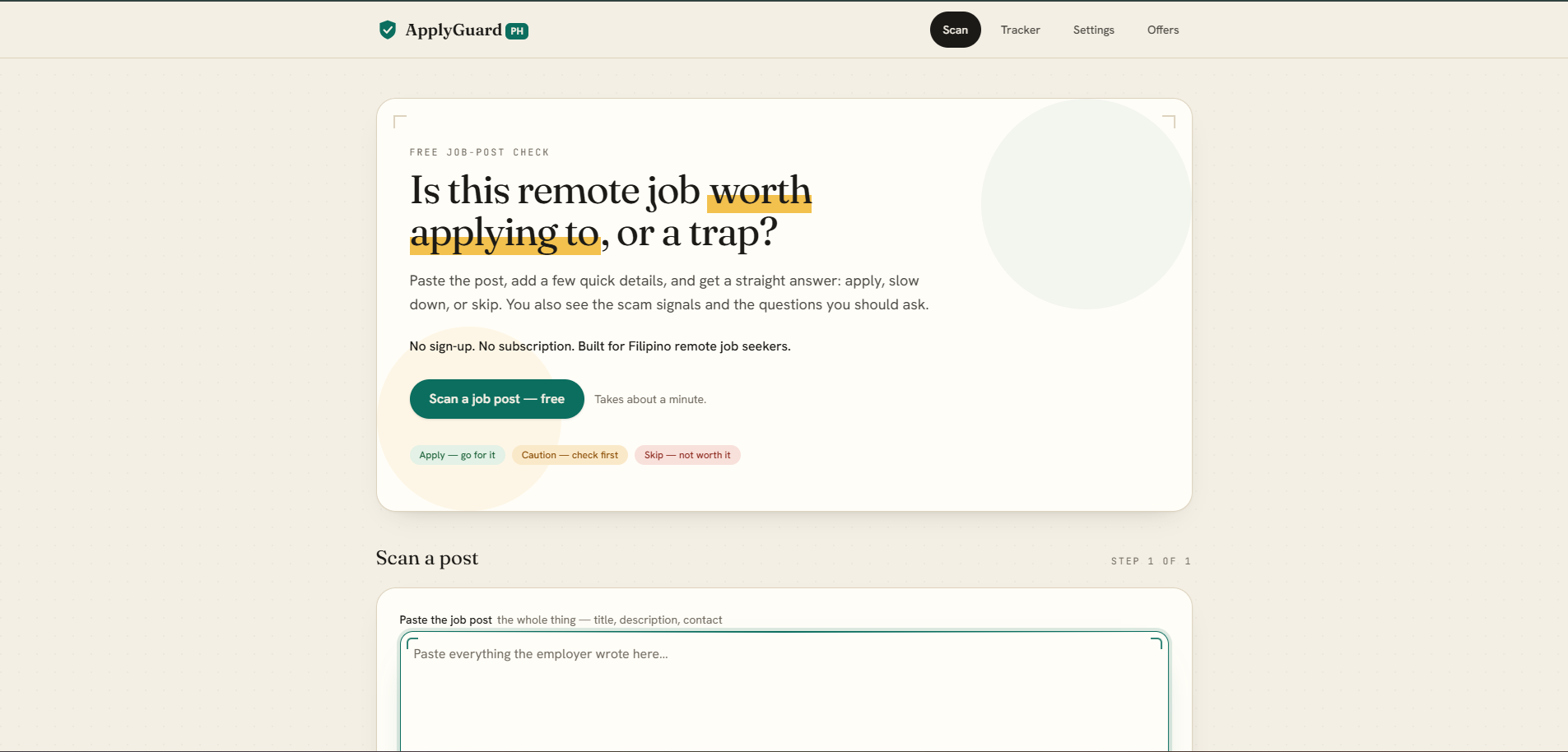Screen dimensions: 1568x752
Task: Focus the 'Paste the job post' text area
Action: pos(784,691)
